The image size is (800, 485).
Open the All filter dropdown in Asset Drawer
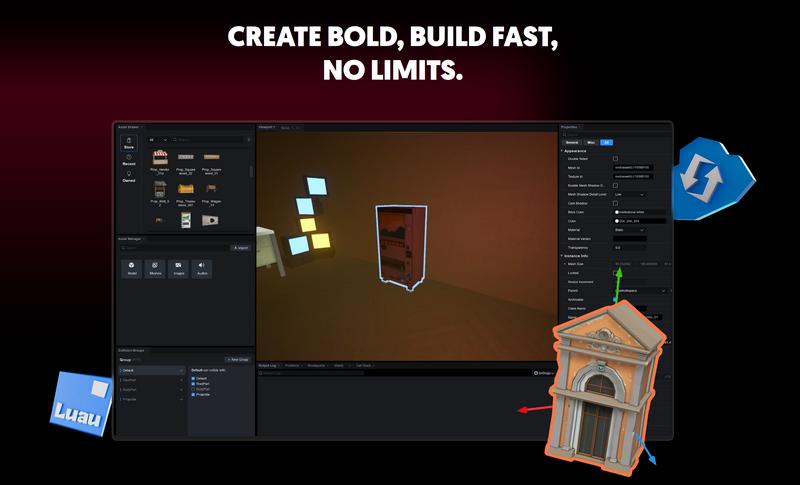click(x=158, y=139)
